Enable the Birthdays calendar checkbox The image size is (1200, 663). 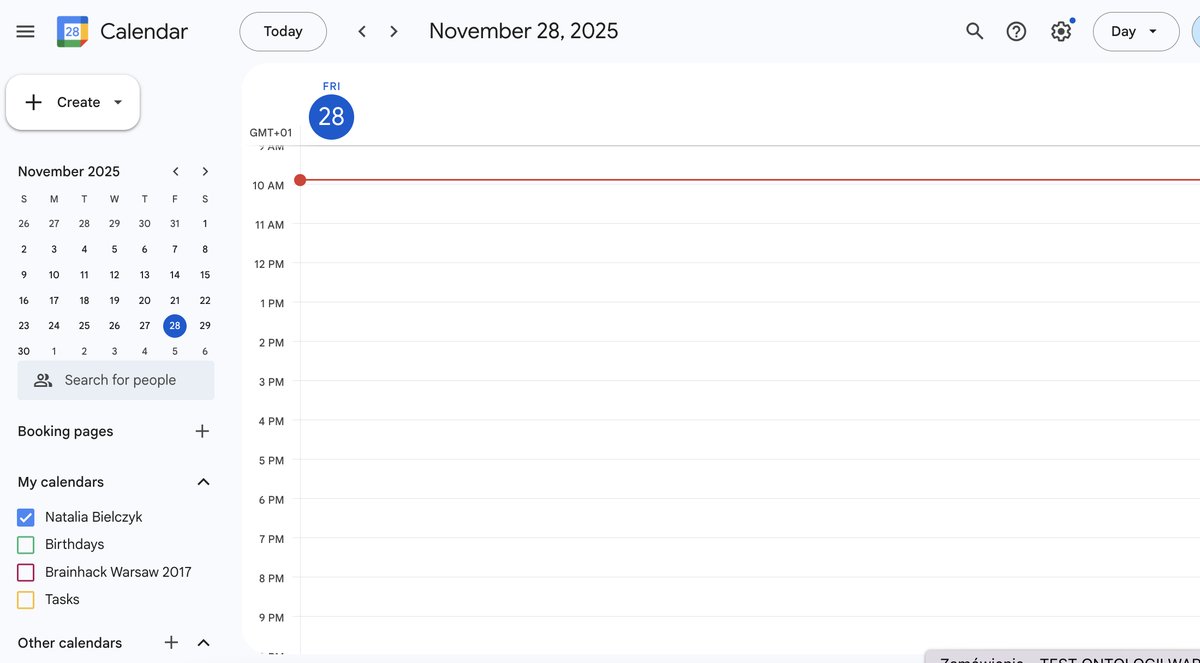(x=26, y=545)
